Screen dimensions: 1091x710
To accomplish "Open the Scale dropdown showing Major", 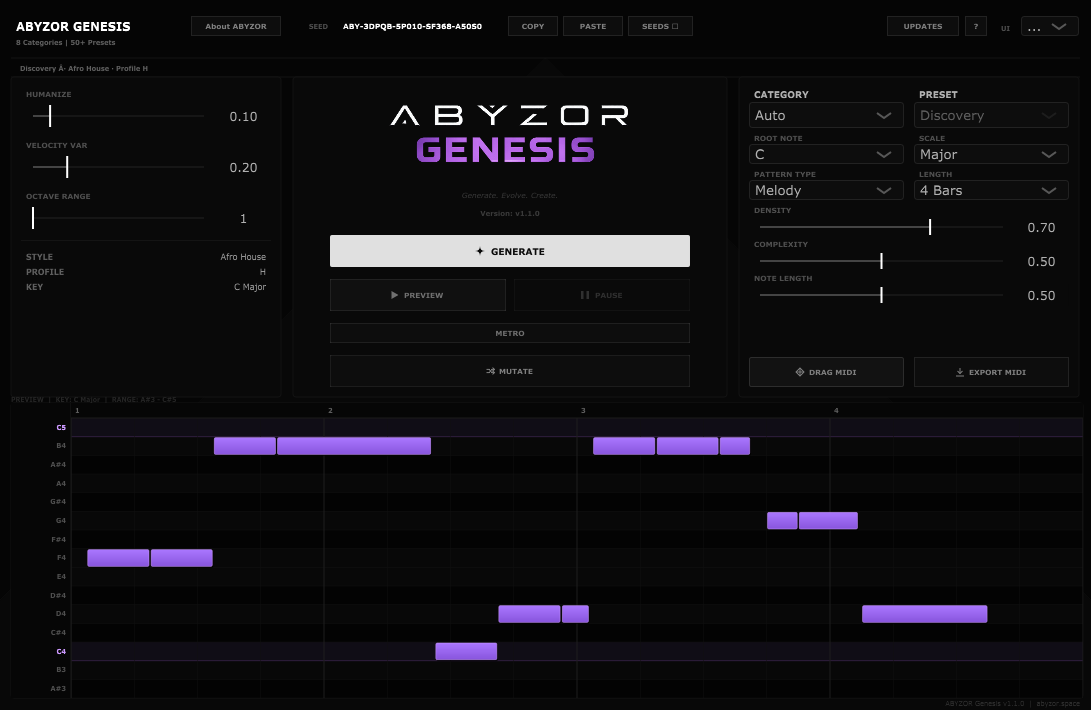I will pos(991,155).
